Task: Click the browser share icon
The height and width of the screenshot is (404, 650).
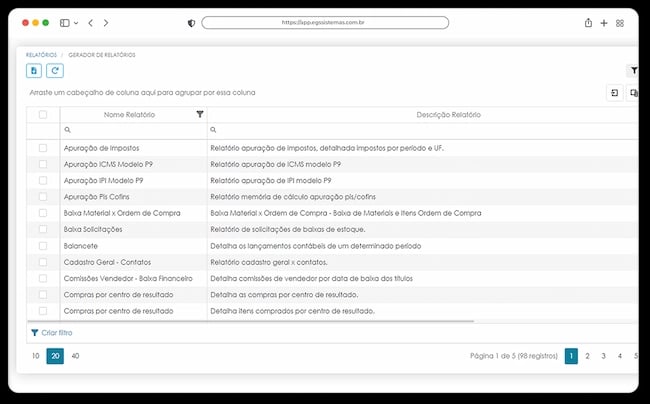Action: [588, 23]
